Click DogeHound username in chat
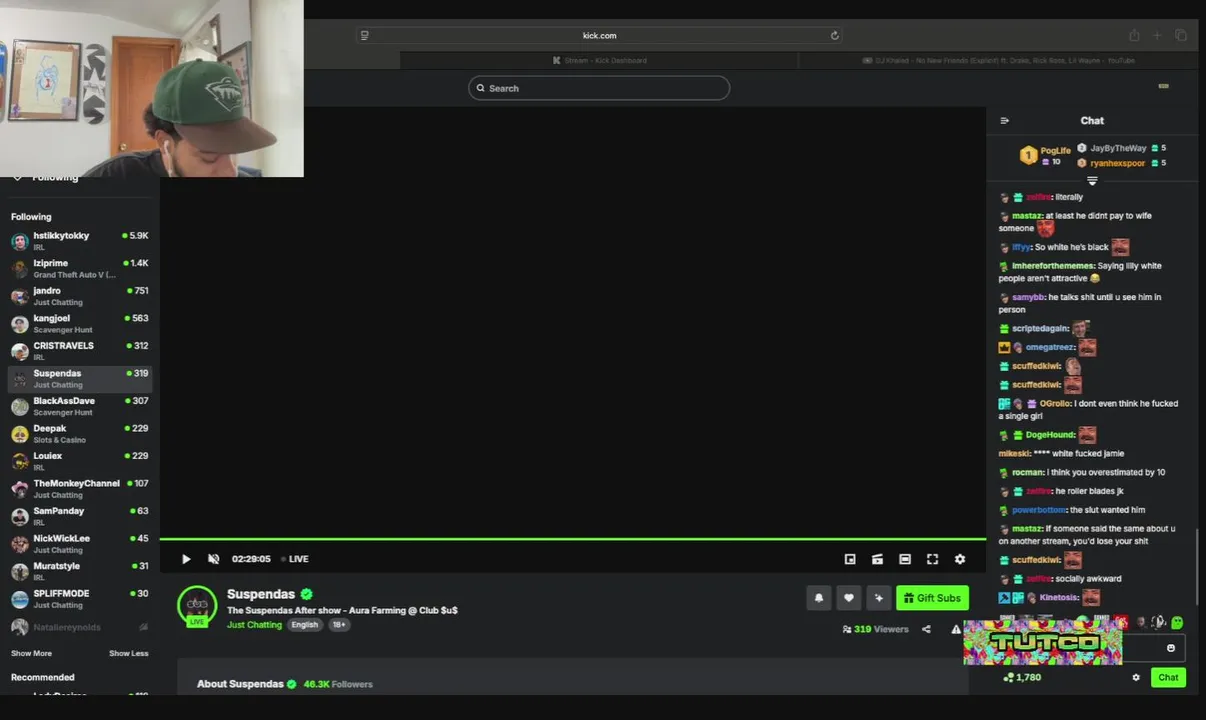The width and height of the screenshot is (1206, 720). 1050,435
